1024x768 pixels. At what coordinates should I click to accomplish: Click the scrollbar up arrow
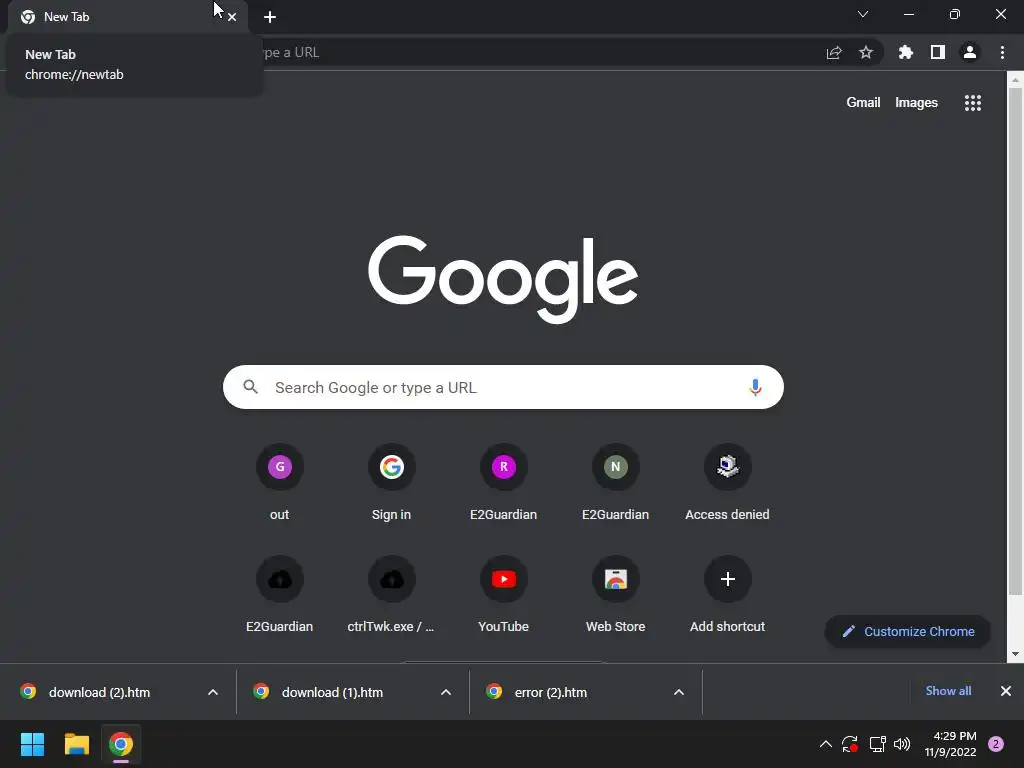1015,80
